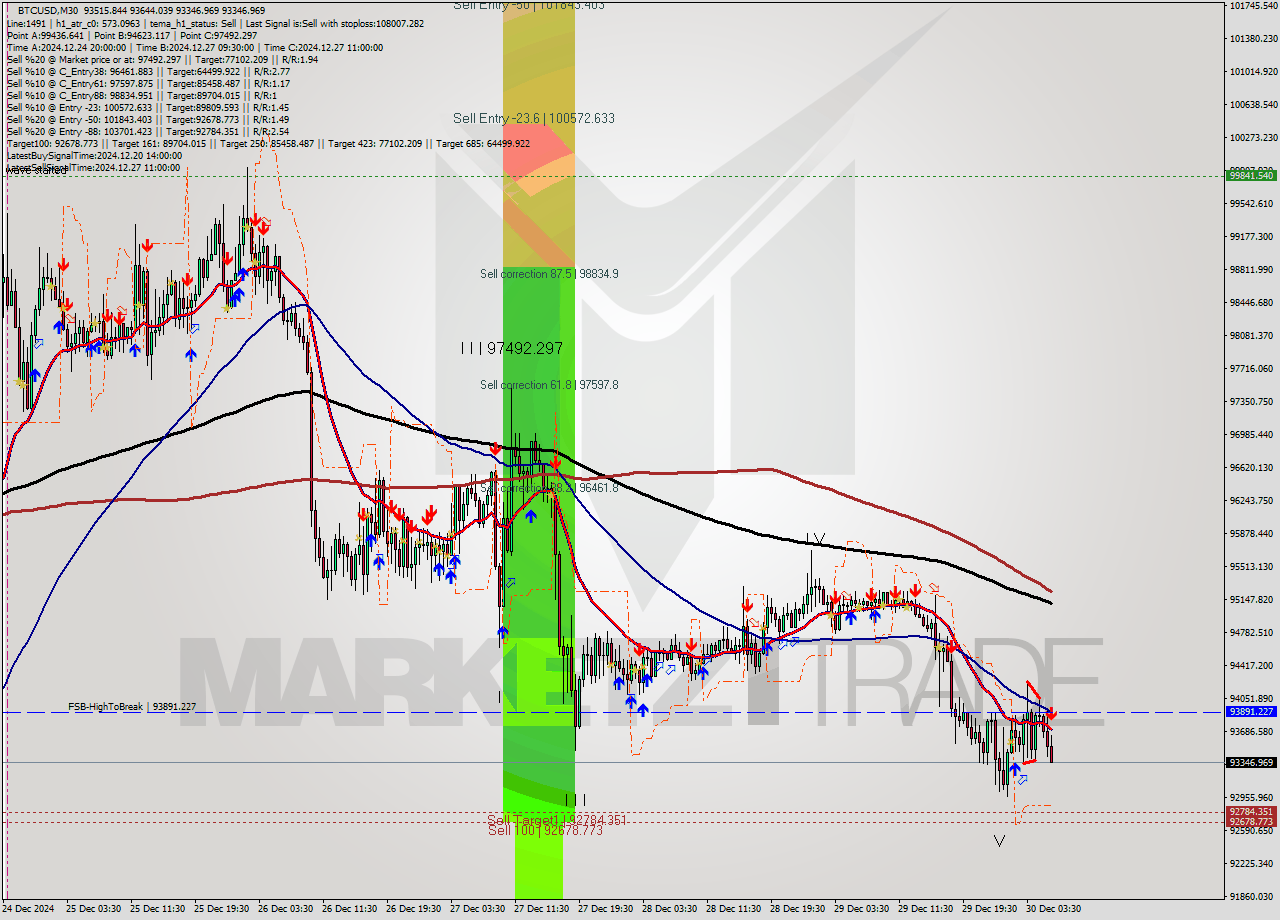This screenshot has width=1280, height=920.
Task: Click the 'FSB-HighToBreak | 93891.227' level label
Action: click(132, 706)
